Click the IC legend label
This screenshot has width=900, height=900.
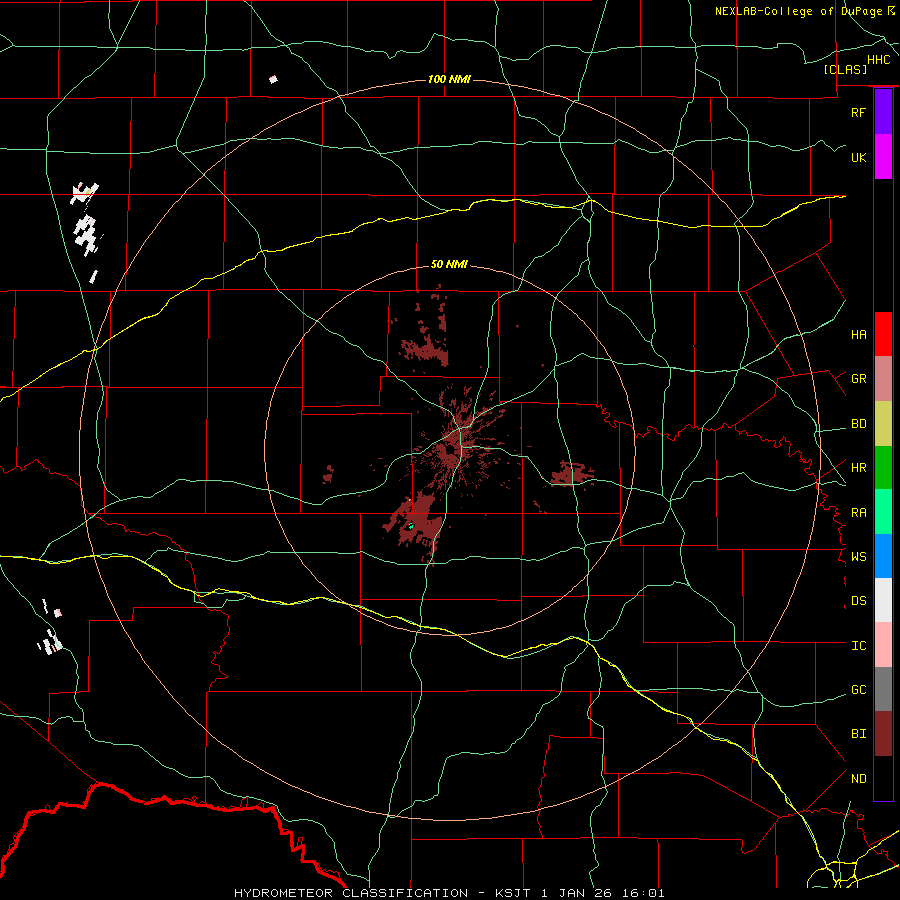[859, 646]
